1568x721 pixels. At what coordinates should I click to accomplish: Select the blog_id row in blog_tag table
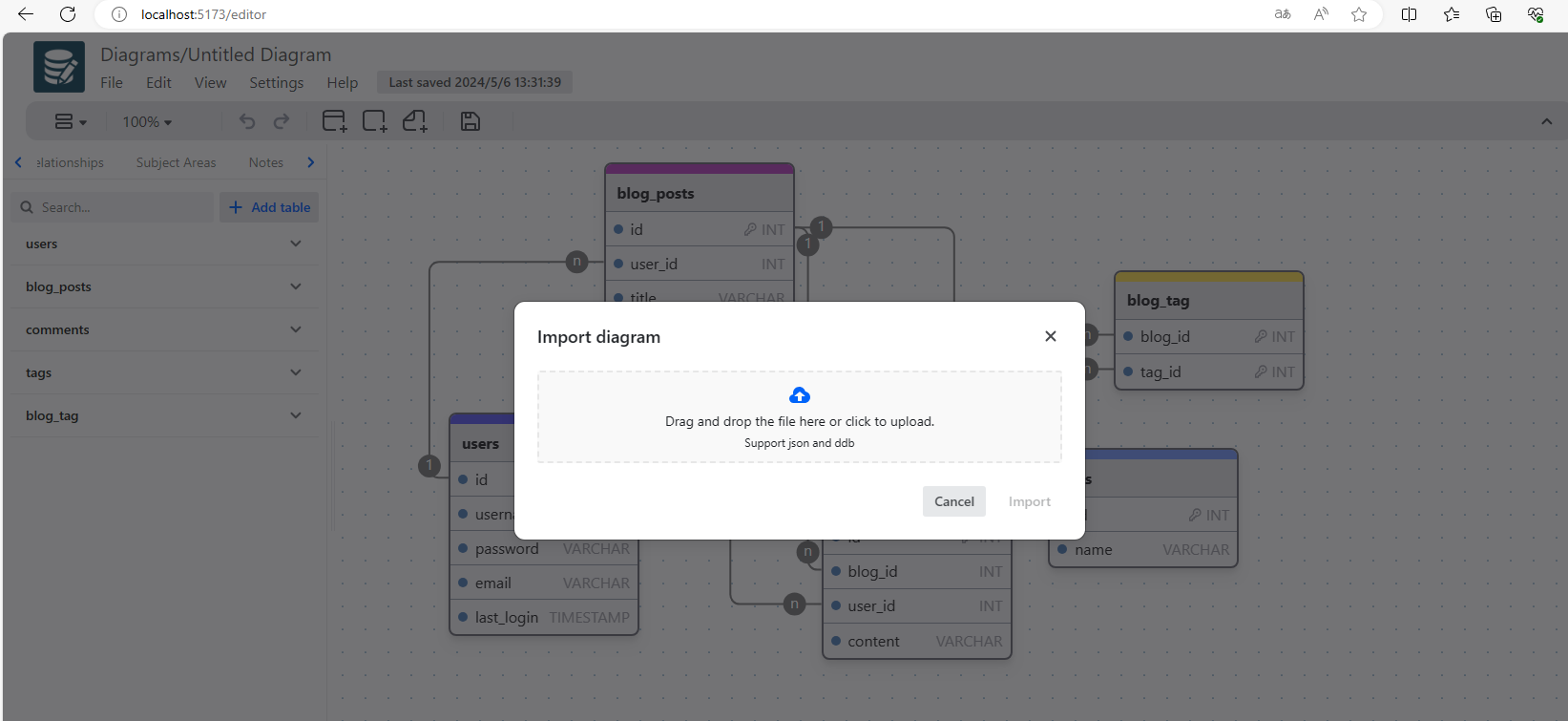click(1209, 336)
